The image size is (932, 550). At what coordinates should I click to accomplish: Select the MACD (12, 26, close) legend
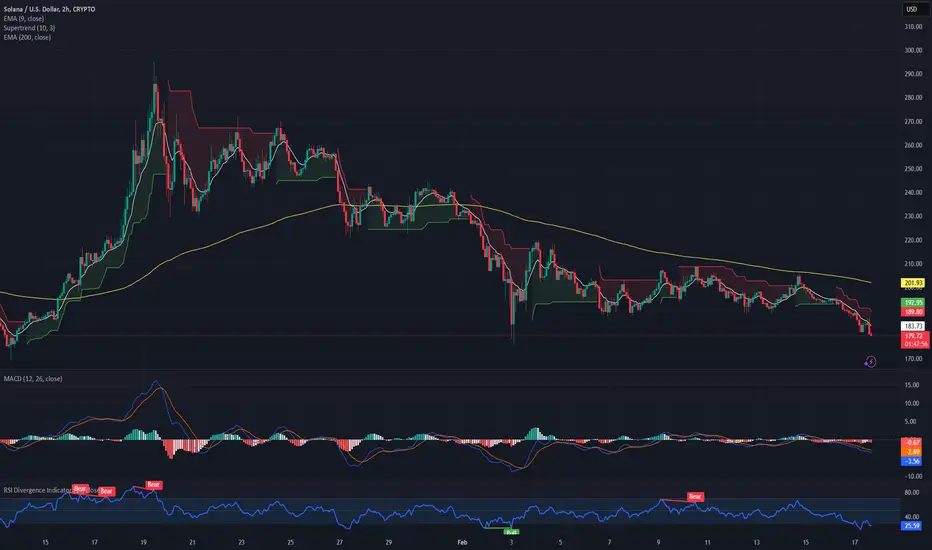tap(33, 379)
